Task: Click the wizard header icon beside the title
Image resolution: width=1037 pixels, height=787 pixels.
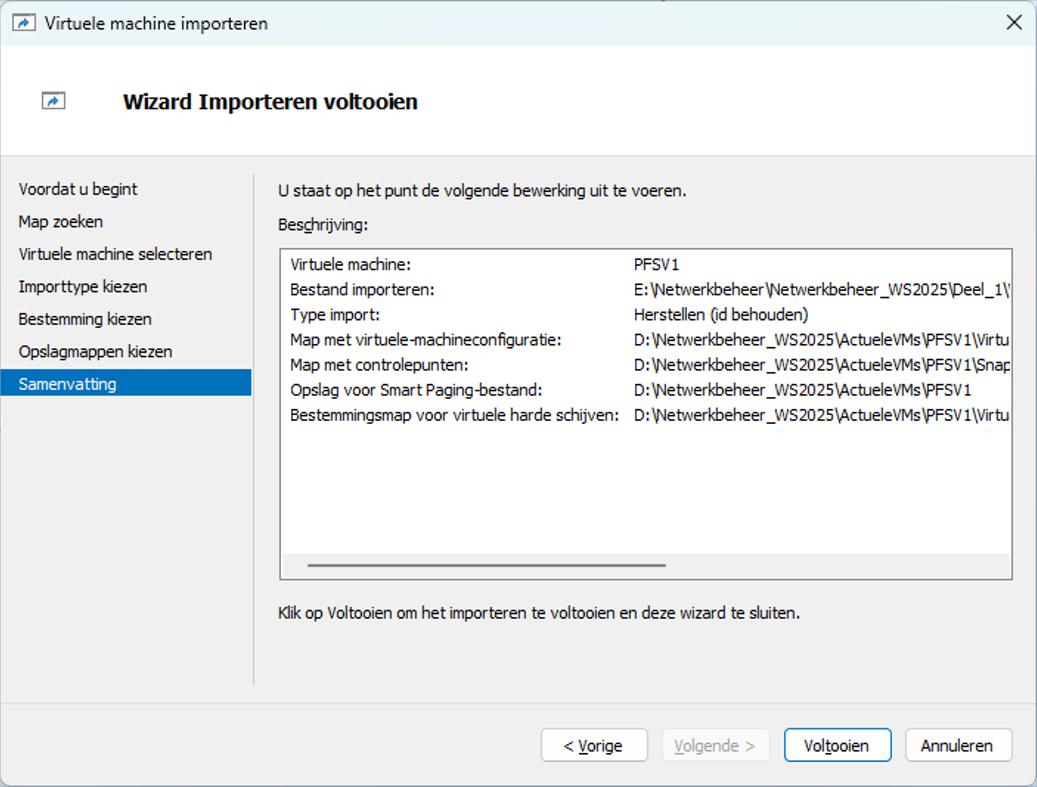Action: pyautogui.click(x=53, y=101)
